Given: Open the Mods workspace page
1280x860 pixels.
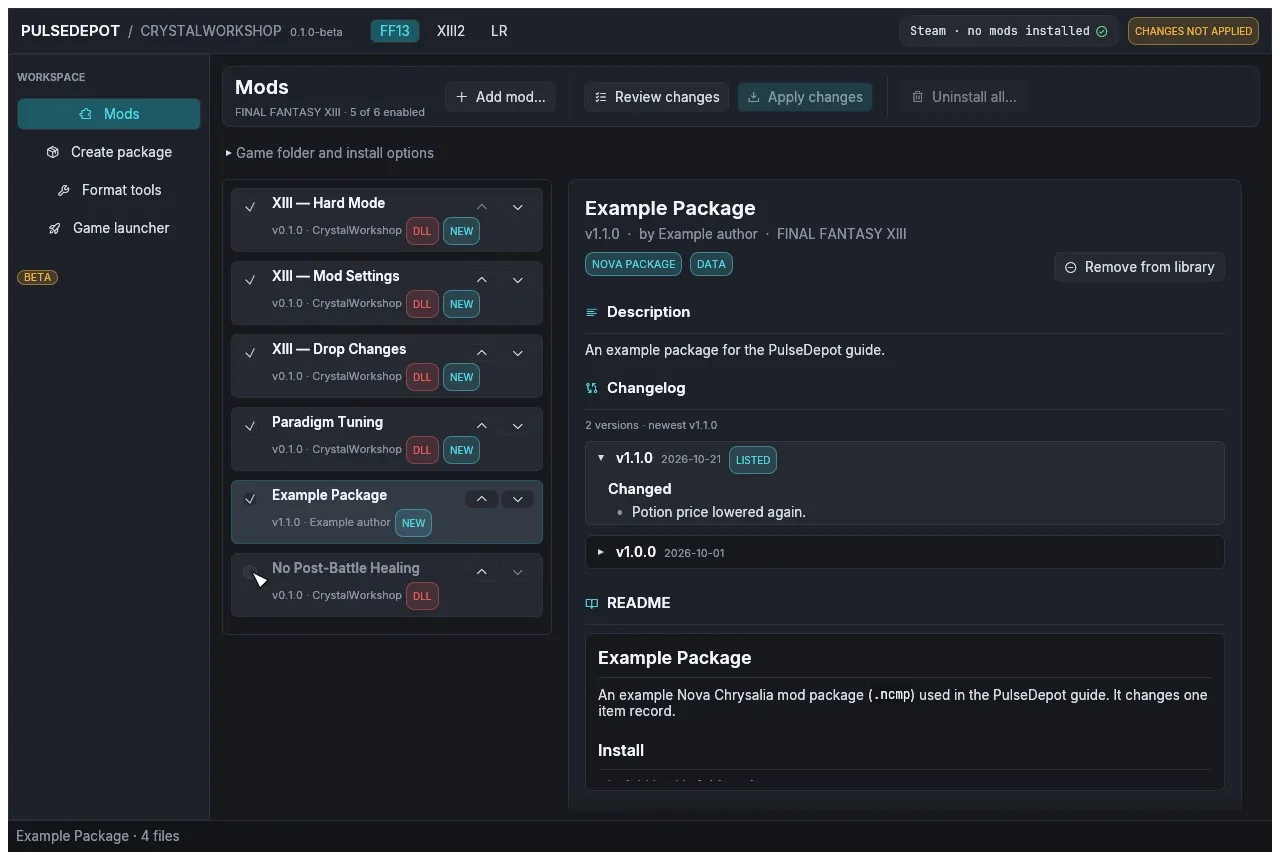Looking at the screenshot, I should [109, 114].
